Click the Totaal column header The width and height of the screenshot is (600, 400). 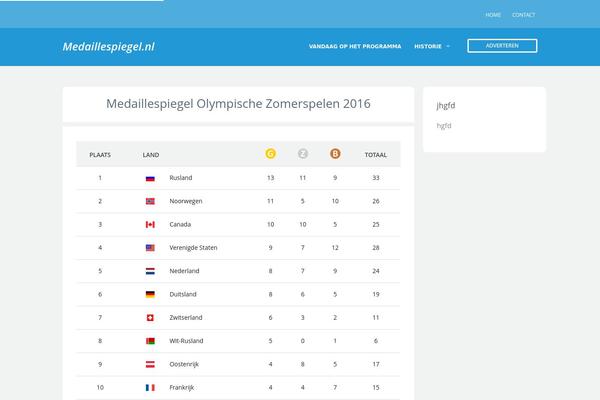(x=375, y=155)
